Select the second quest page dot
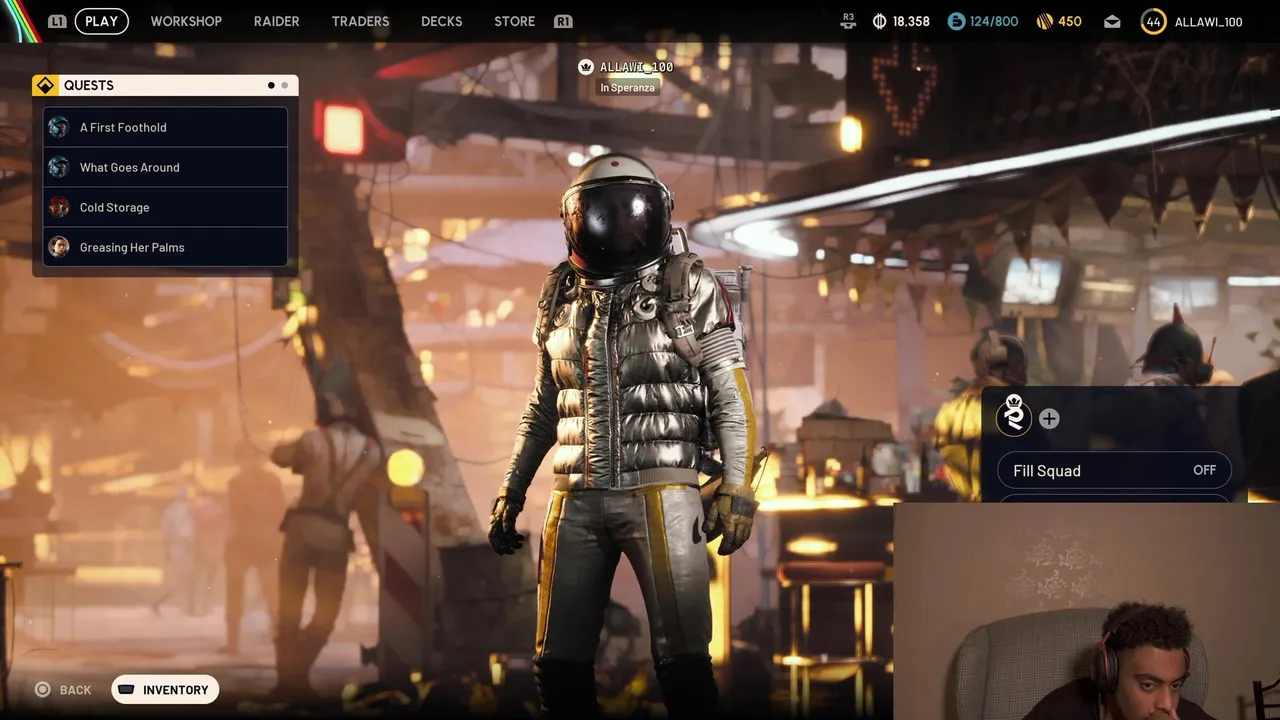 (284, 85)
